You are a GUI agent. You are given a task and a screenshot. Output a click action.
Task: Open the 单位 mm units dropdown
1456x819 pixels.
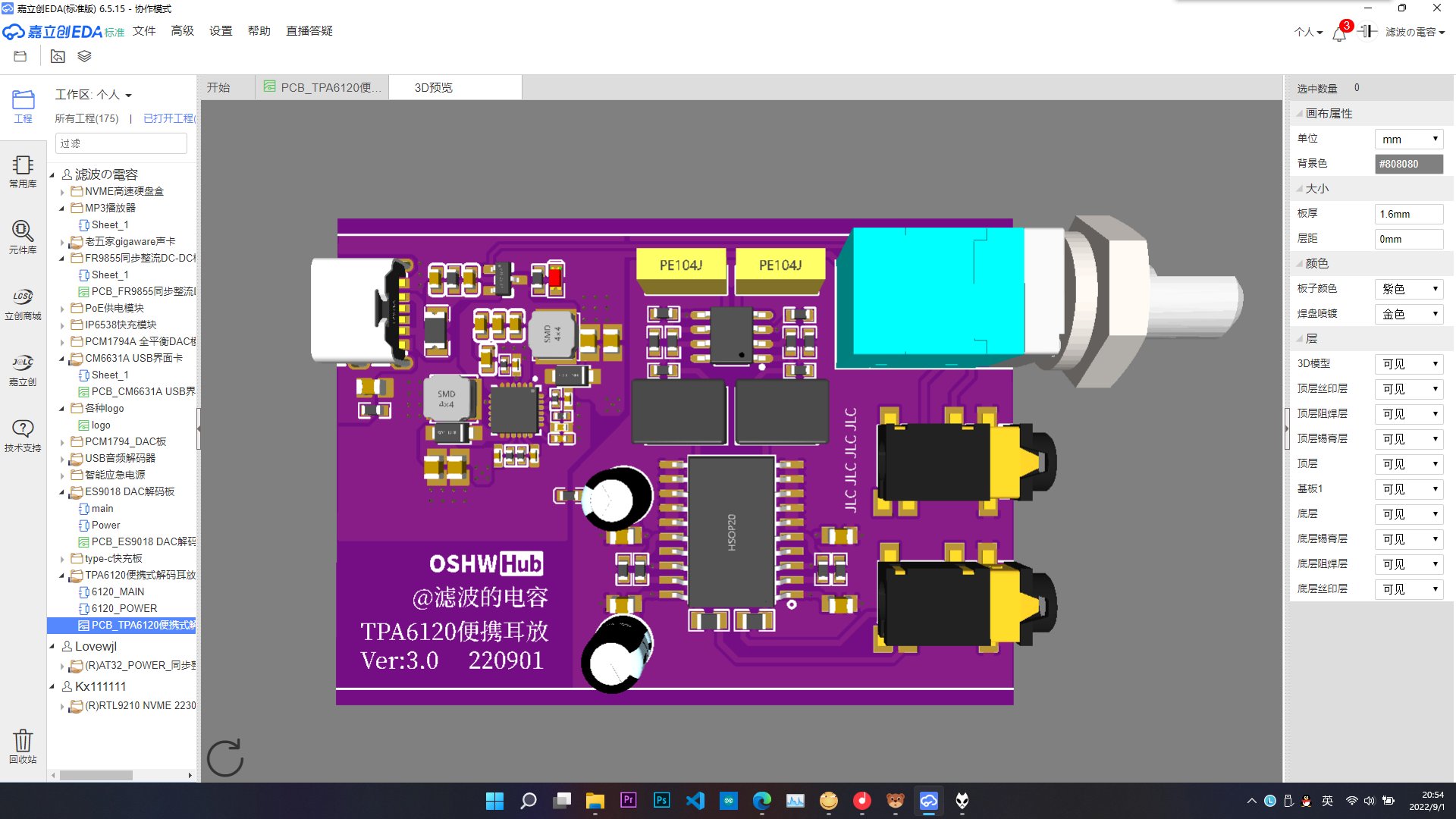(1408, 139)
